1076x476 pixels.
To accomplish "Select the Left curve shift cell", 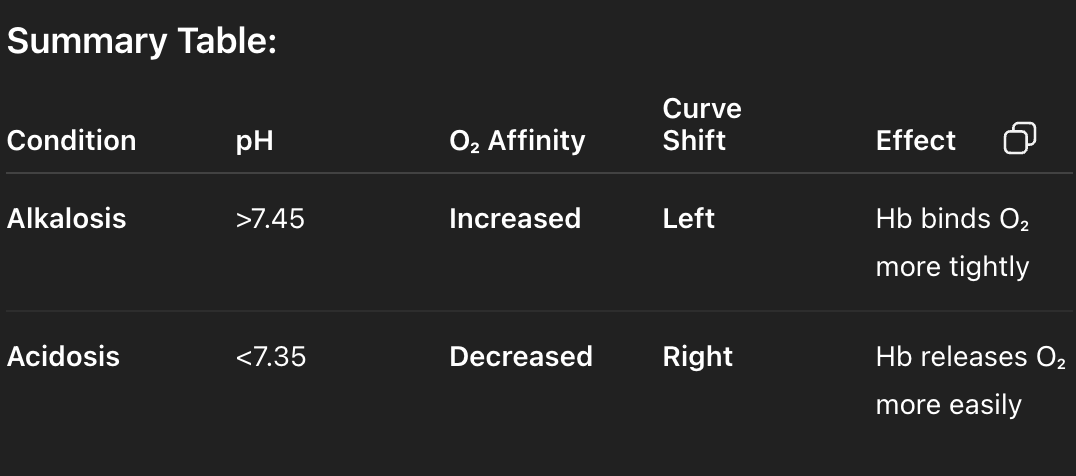I will (x=688, y=219).
